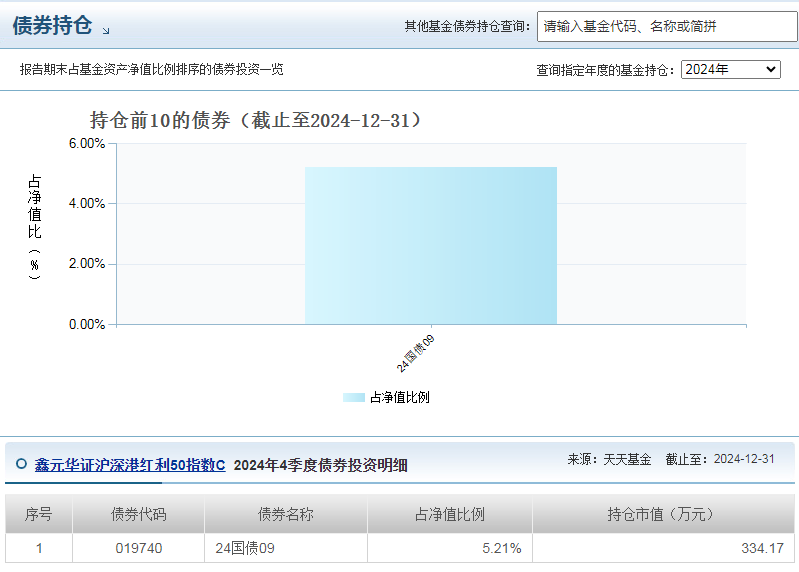Open 鑫元华证沪深港红利50指数C fund link
The image size is (799, 572).
(130, 465)
